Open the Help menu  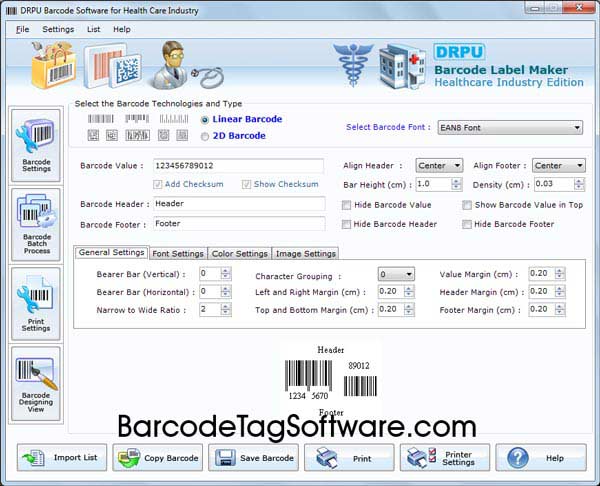point(122,29)
